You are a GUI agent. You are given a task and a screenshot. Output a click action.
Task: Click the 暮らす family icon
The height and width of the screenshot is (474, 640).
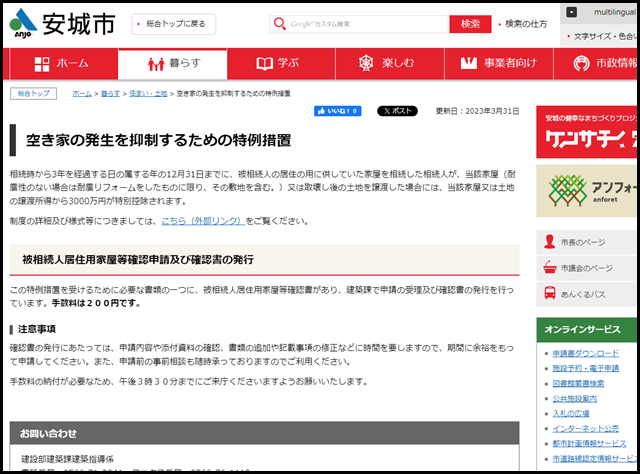[156, 64]
